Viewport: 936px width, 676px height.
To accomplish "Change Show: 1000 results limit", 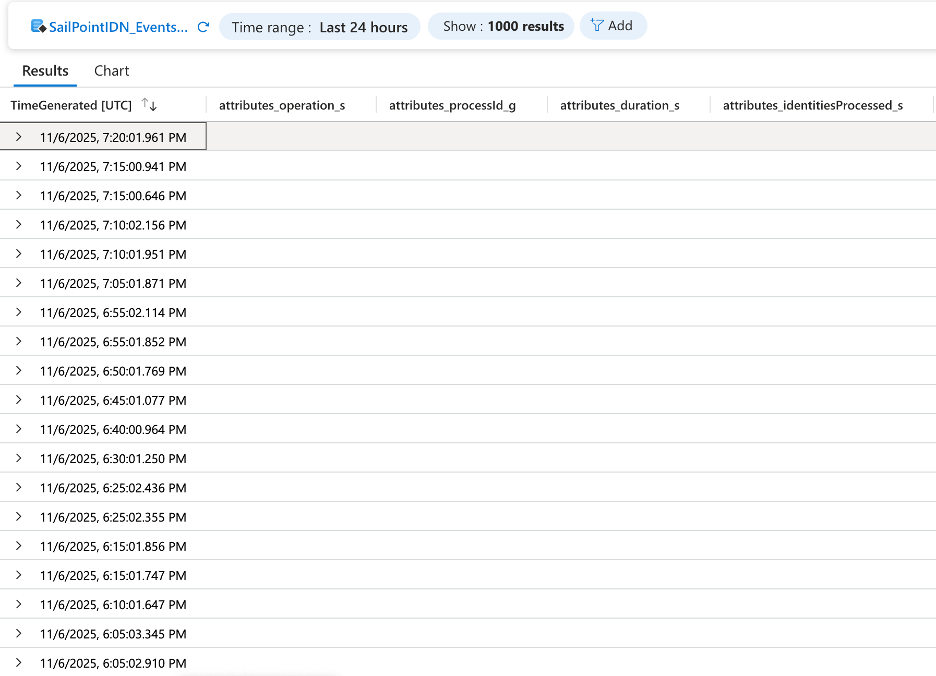I will point(501,26).
